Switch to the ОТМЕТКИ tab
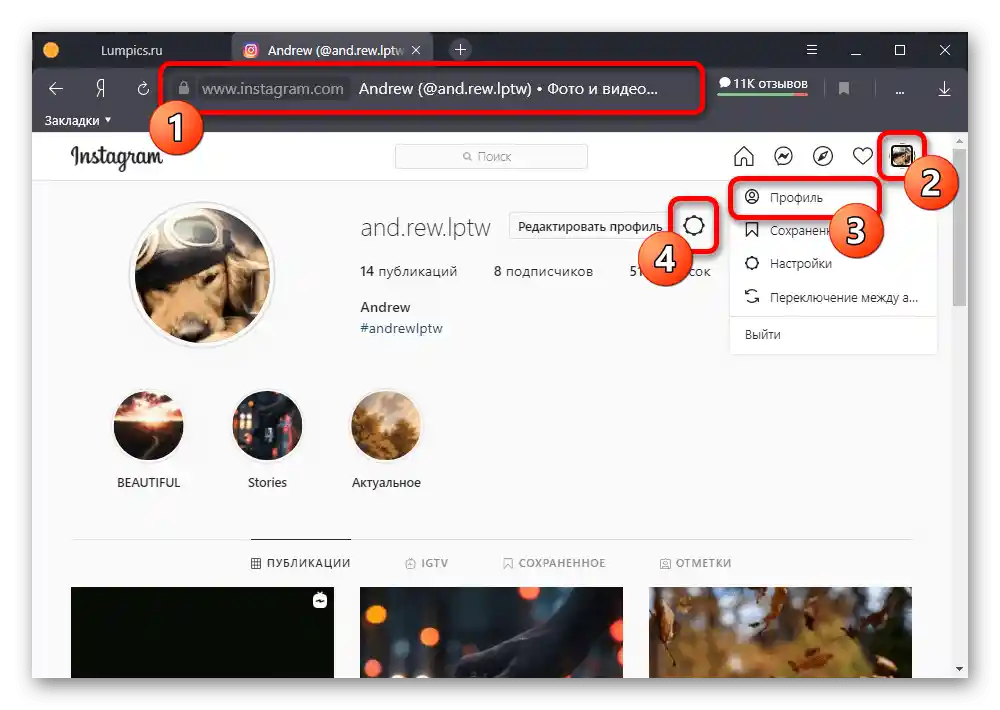Viewport: 1000px width, 710px height. click(x=695, y=563)
